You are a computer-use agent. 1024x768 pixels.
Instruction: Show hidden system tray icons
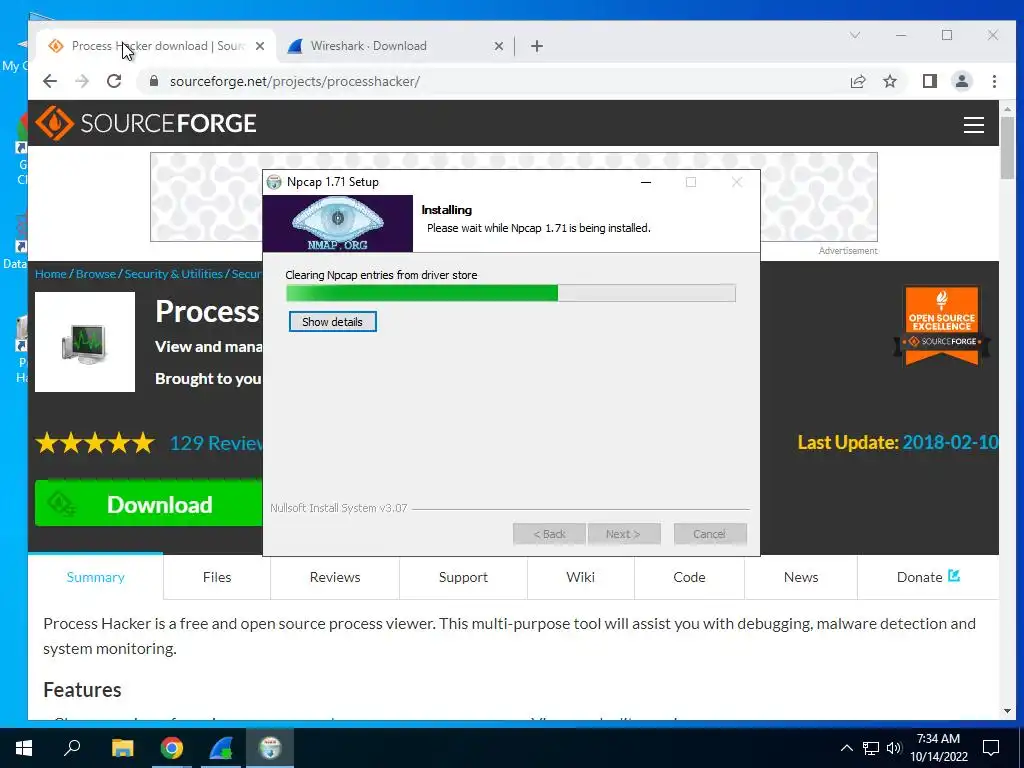(846, 748)
